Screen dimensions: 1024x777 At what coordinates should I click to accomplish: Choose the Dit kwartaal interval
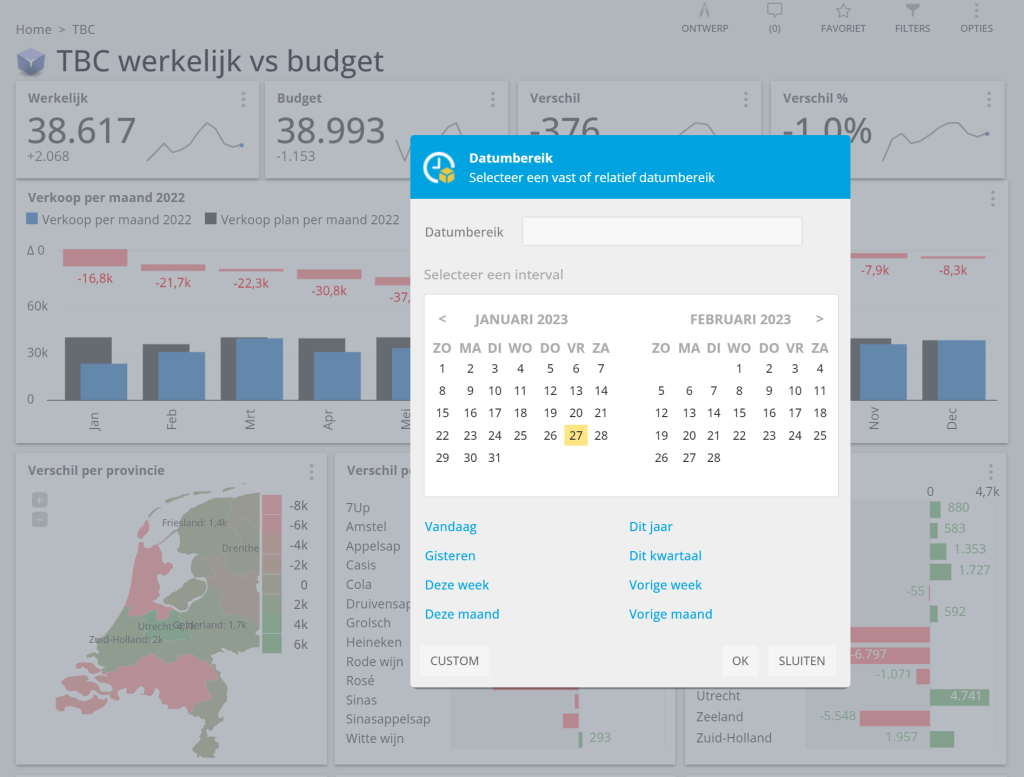tap(665, 556)
